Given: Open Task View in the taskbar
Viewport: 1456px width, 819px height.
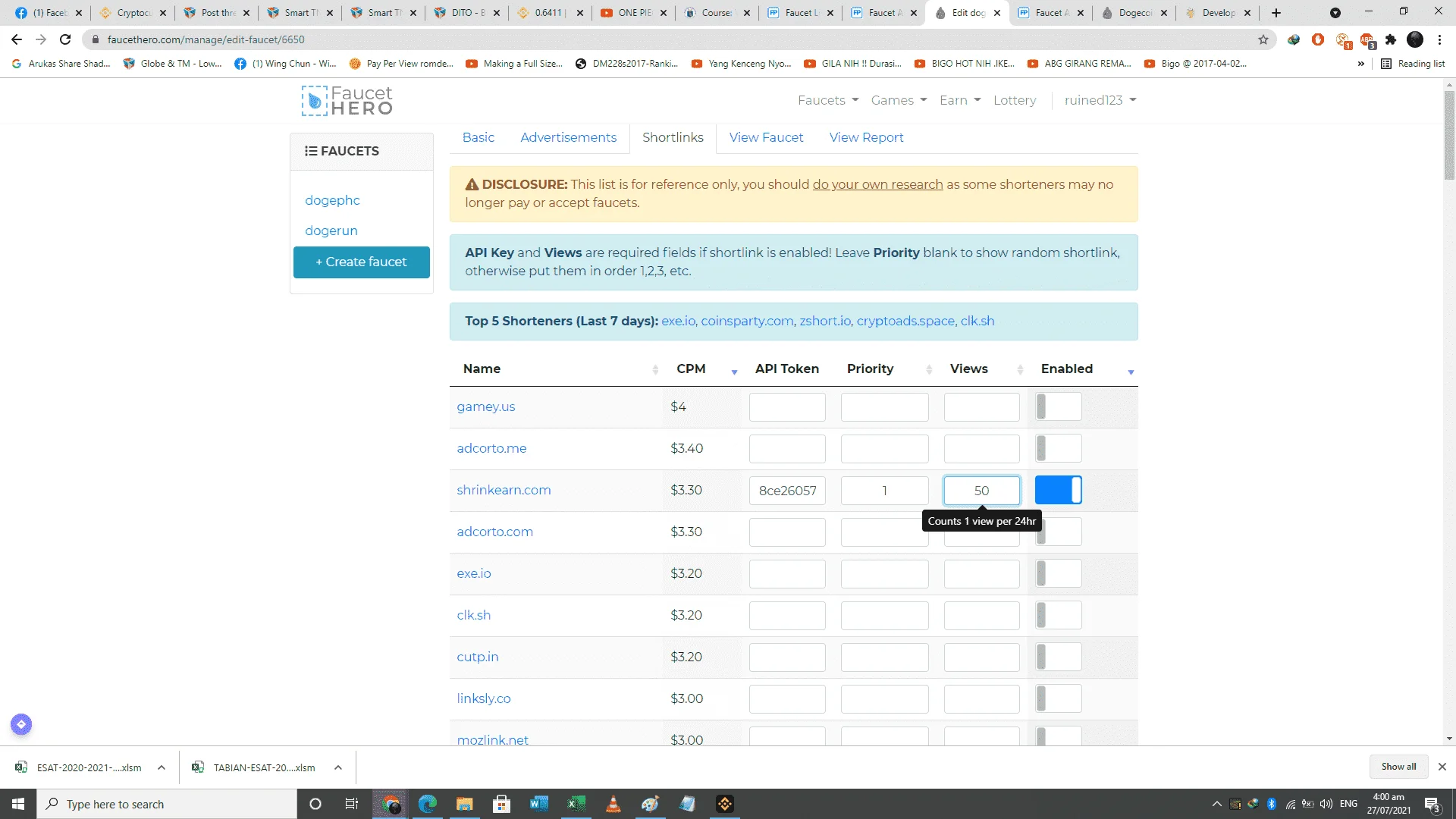Looking at the screenshot, I should point(351,804).
